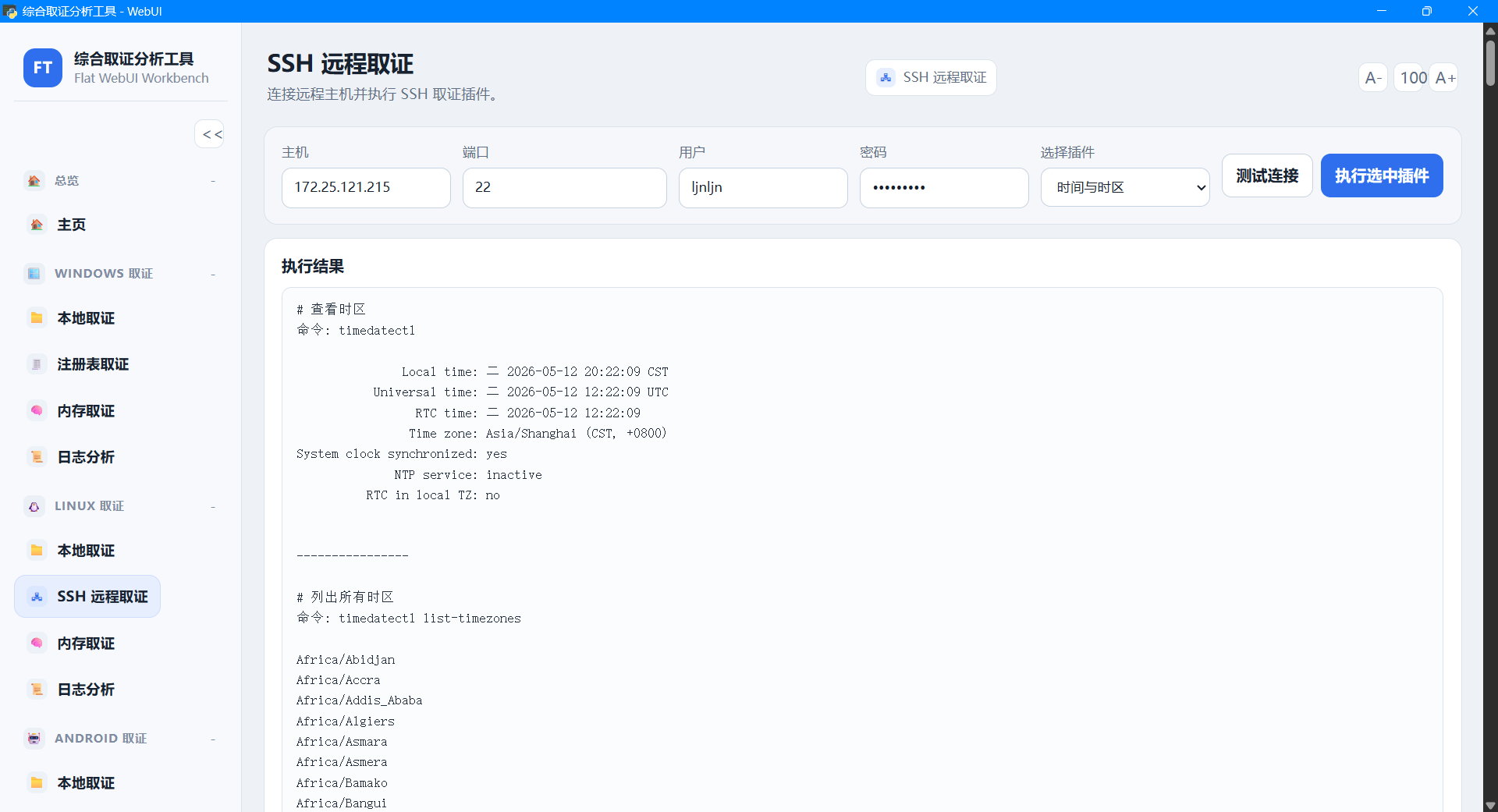Click the 'System clock synchronized: yes' line
The image size is (1498, 812).
(x=401, y=454)
